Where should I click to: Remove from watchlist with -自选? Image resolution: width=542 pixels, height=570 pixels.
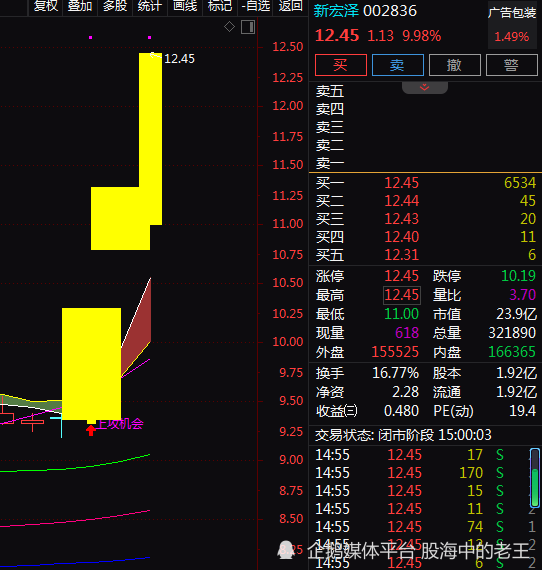click(x=256, y=6)
